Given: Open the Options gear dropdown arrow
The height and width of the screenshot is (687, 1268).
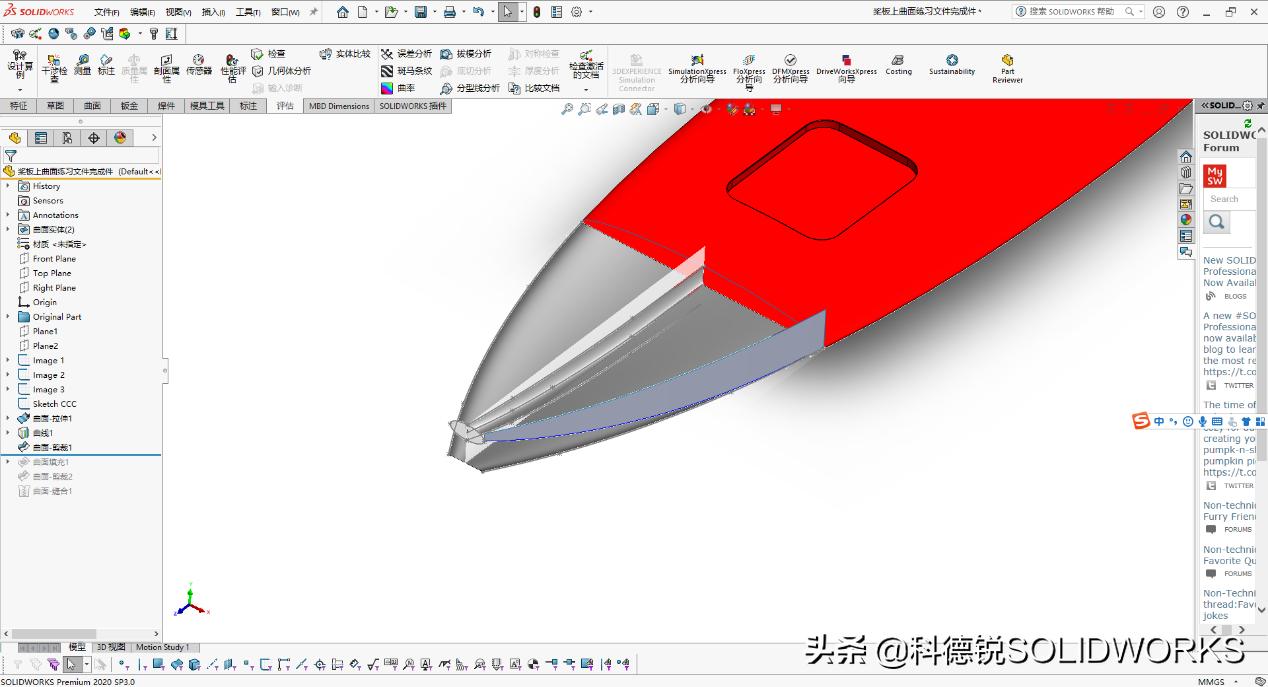Looking at the screenshot, I should (590, 12).
